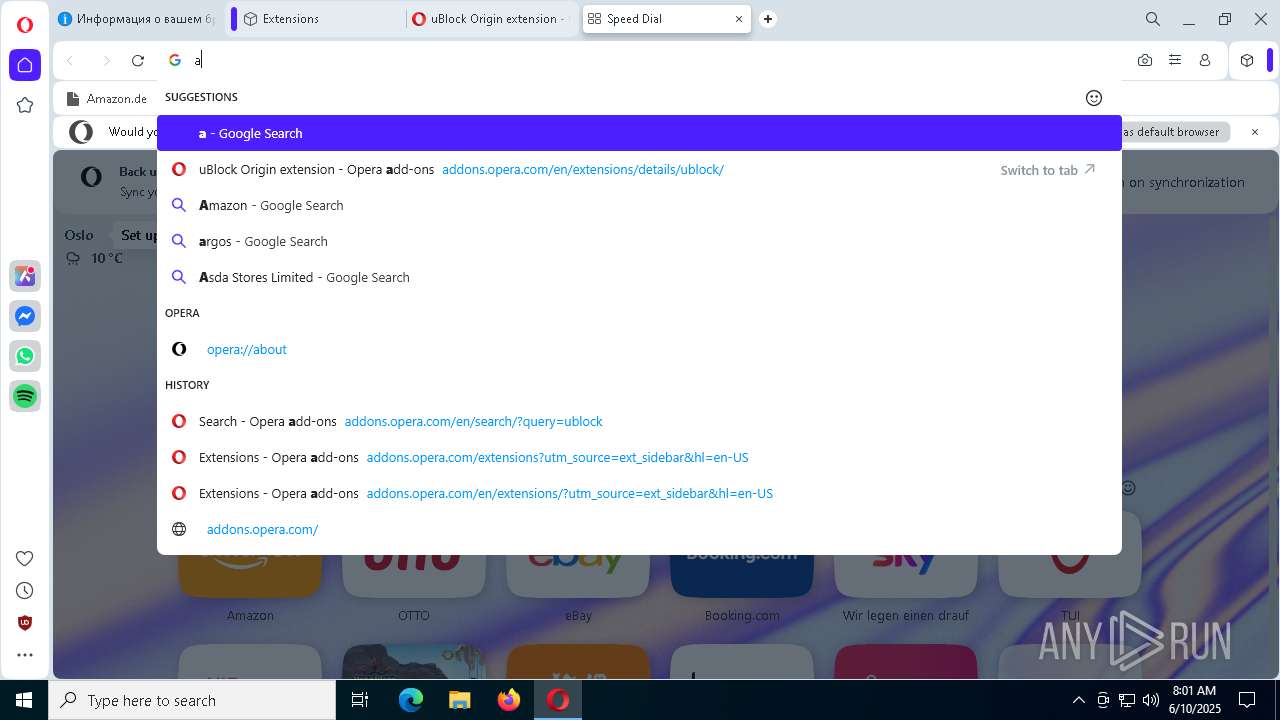Open the Extensions cube icon in toolbar
Viewport: 1280px width, 720px height.
click(1247, 61)
